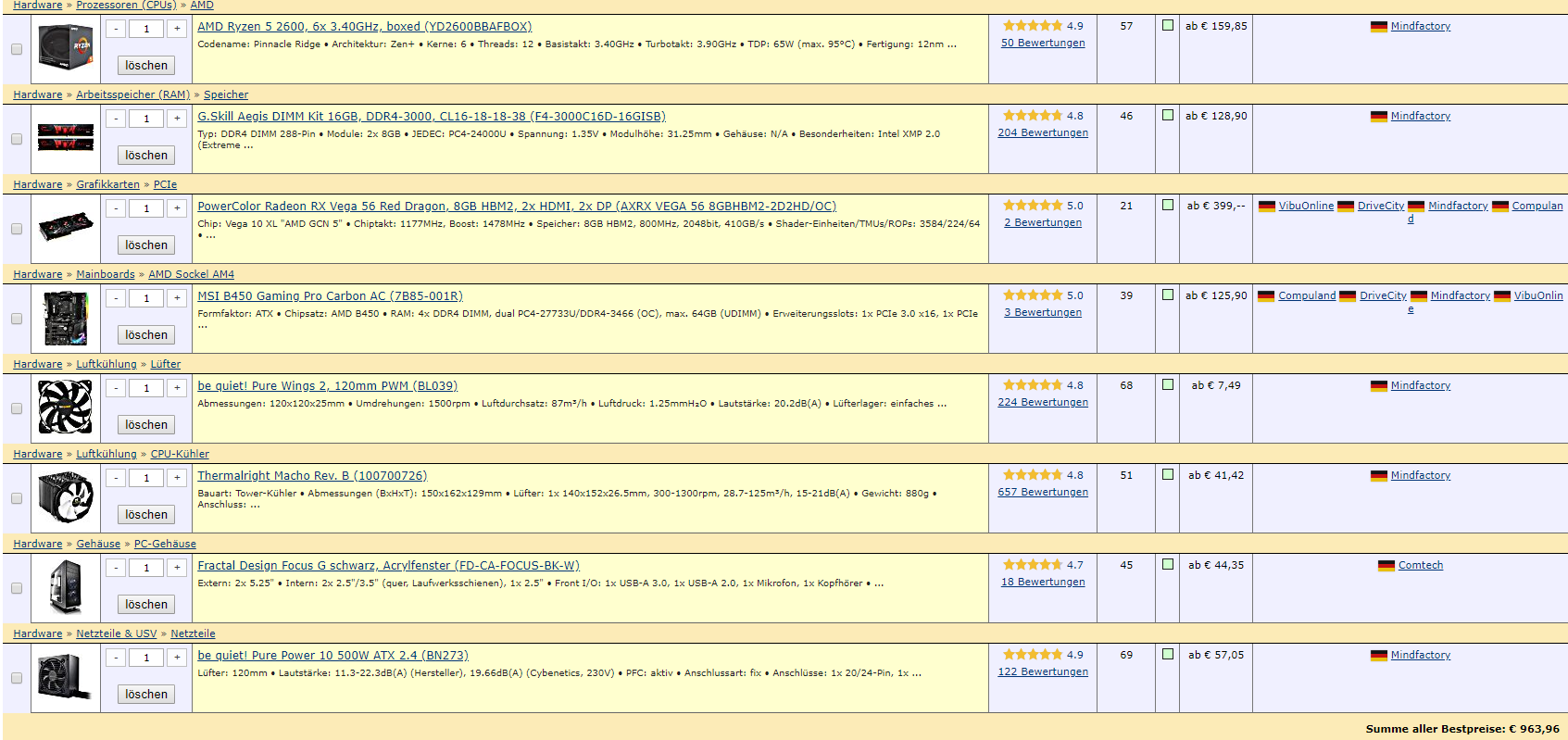Open be quiet! Pure Power 10 500W link
Image resolution: width=1568 pixels, height=740 pixels.
click(333, 656)
